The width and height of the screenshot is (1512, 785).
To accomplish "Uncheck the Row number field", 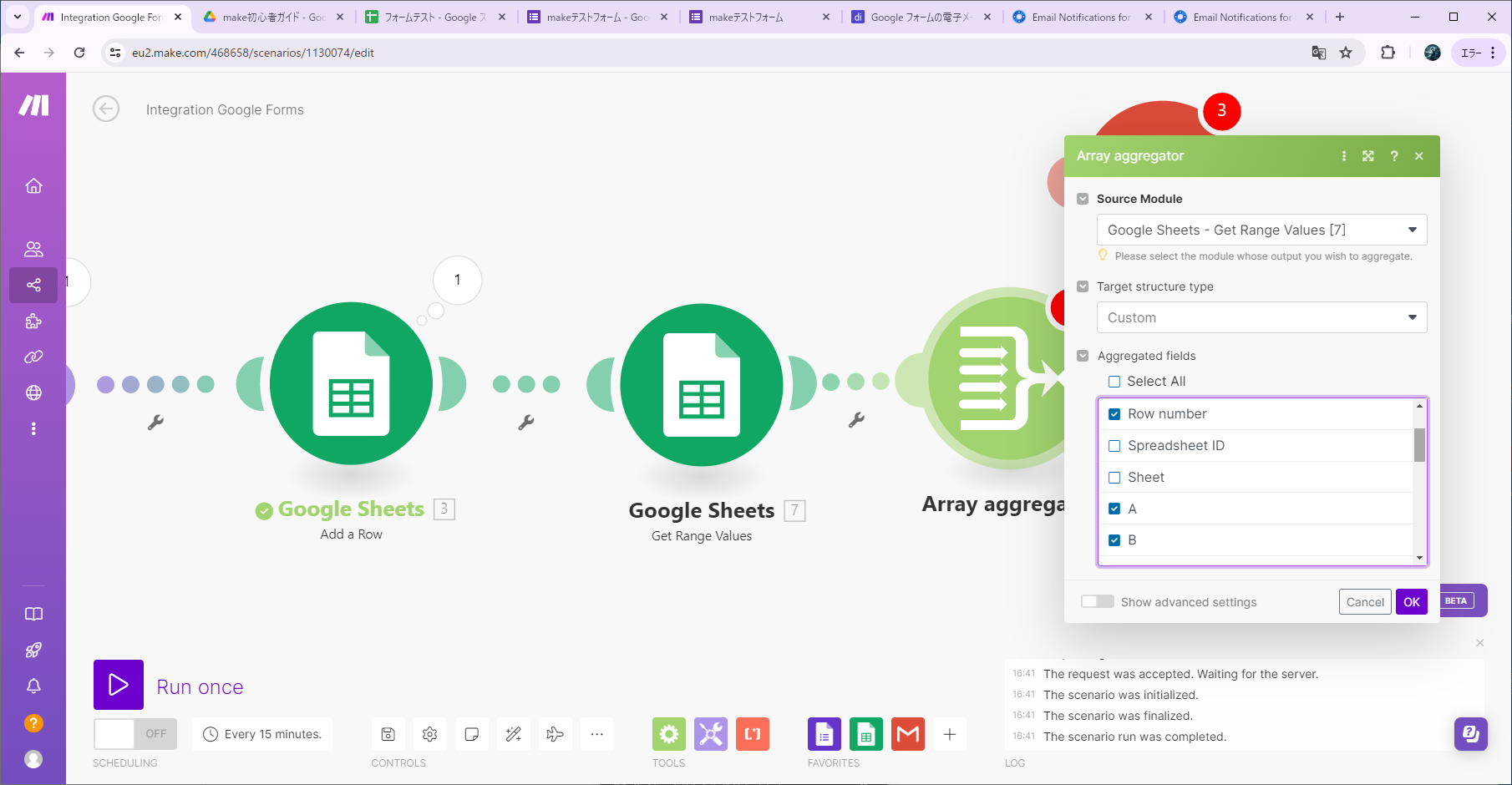I will click(x=1114, y=414).
